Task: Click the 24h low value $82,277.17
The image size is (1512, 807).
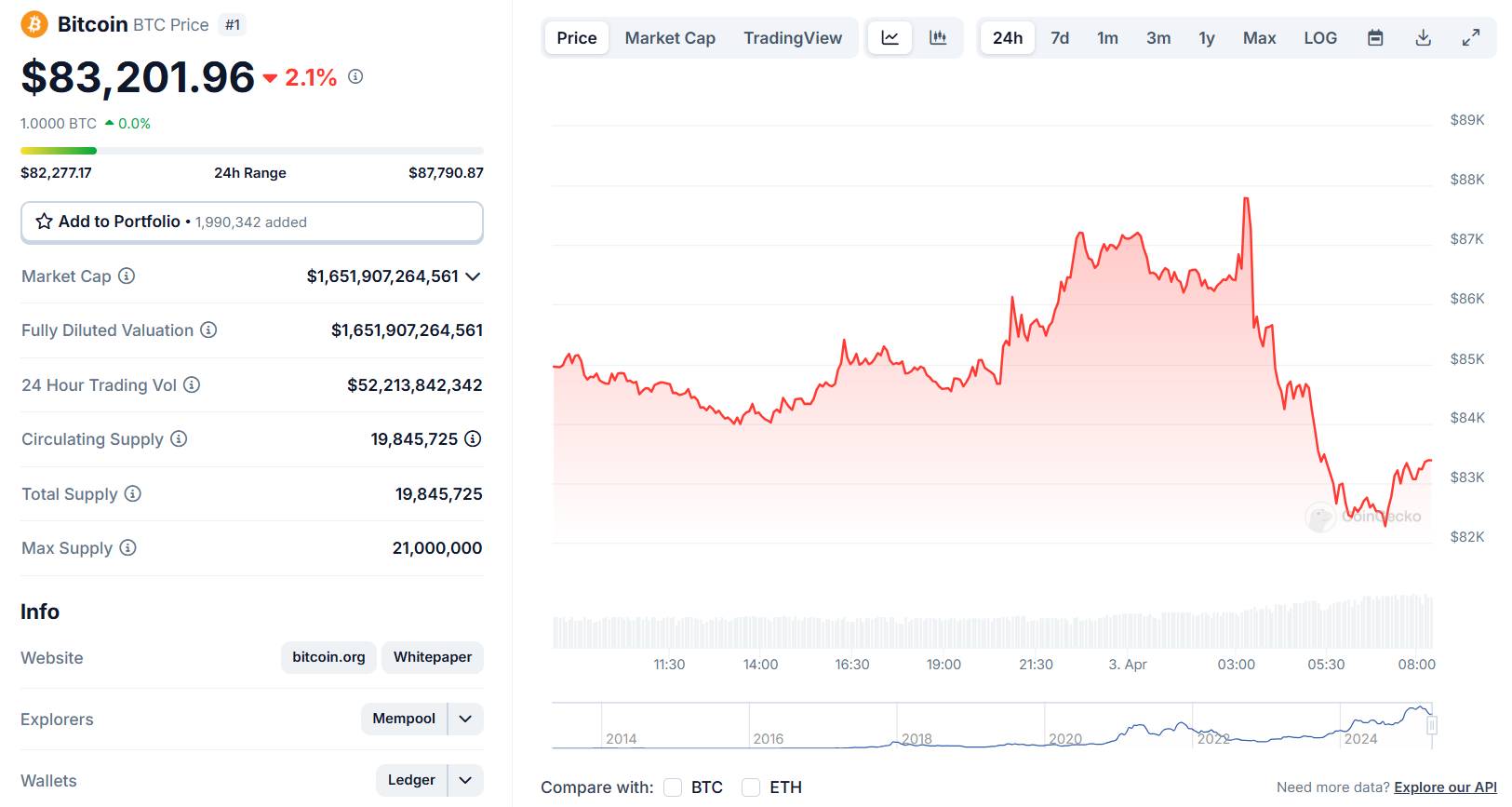Action: tap(56, 173)
